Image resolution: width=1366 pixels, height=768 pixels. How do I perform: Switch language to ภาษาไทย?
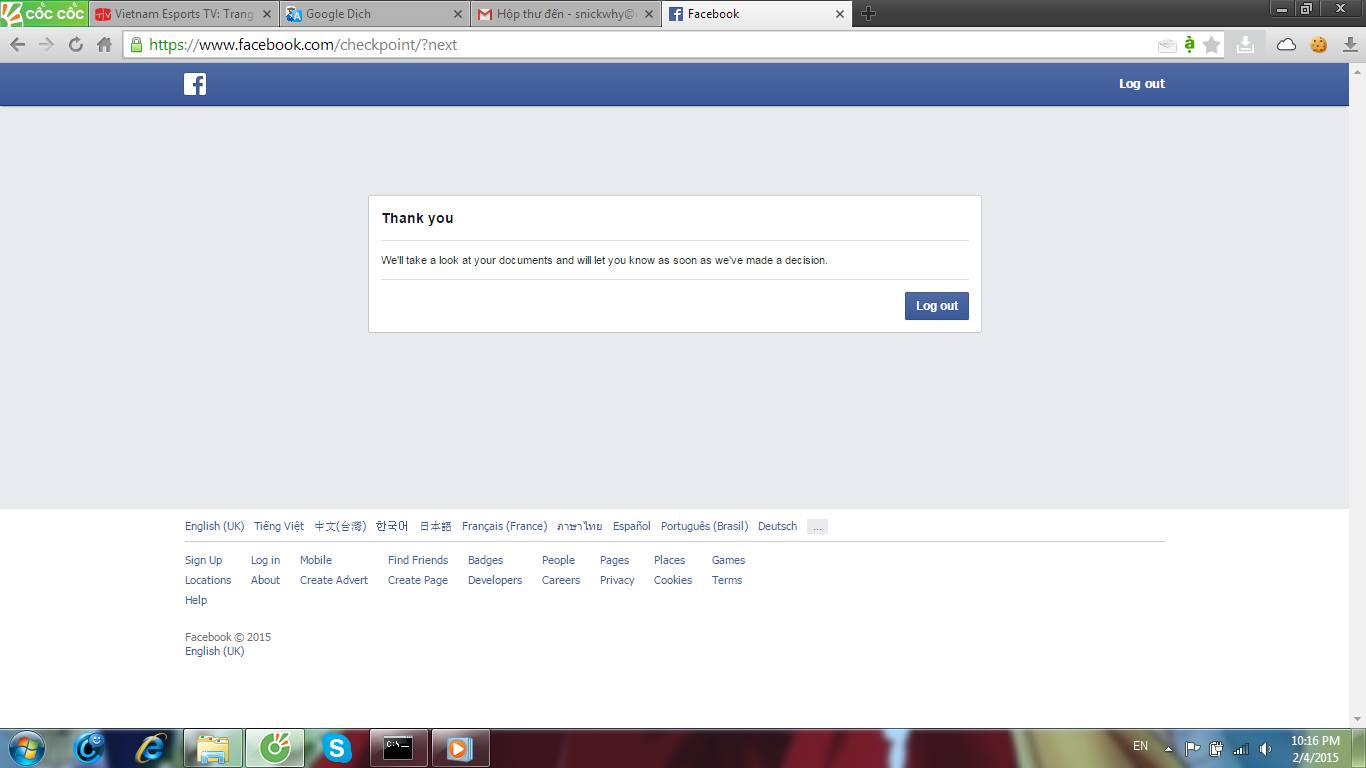coord(580,526)
